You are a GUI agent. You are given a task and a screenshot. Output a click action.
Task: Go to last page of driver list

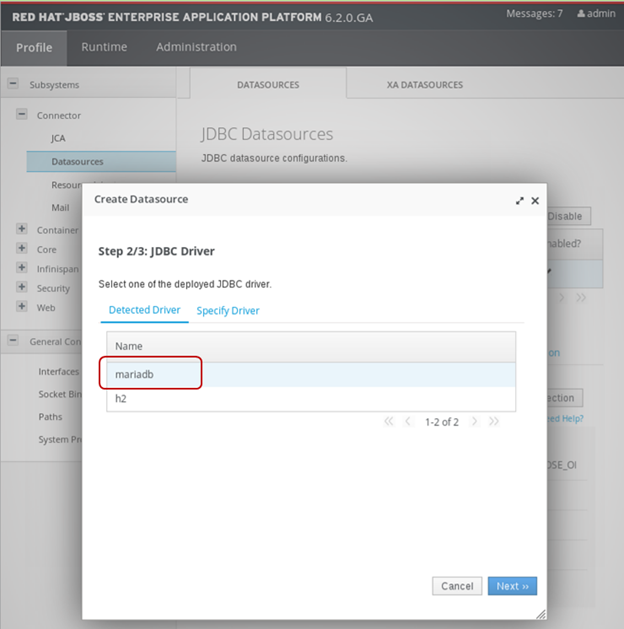(x=494, y=422)
